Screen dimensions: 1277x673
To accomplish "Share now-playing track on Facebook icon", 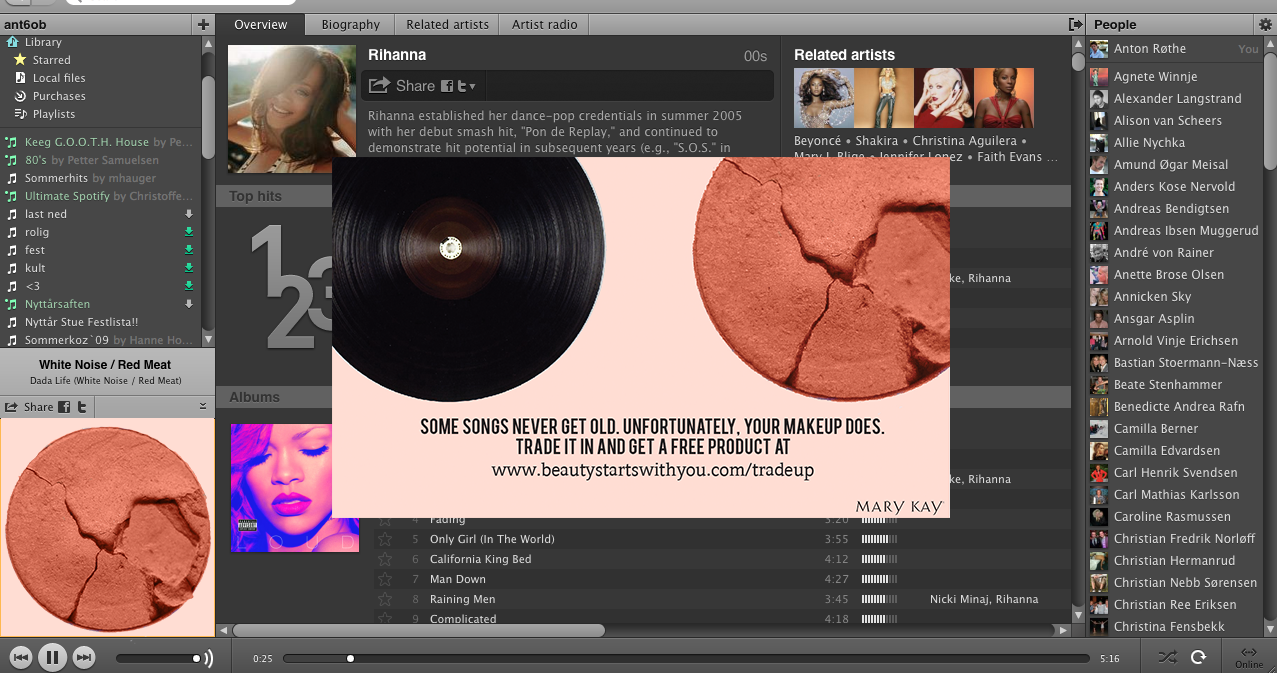I will 64,407.
